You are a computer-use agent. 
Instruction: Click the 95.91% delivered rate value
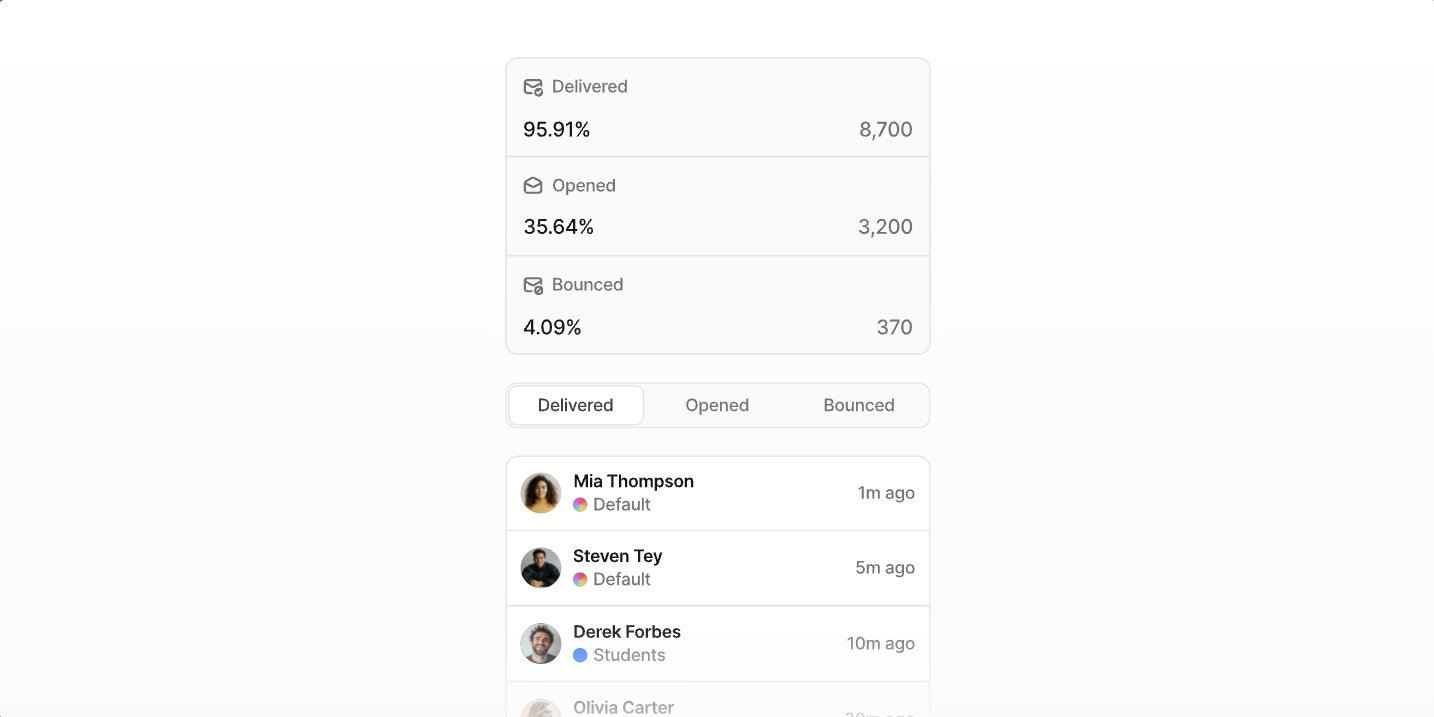557,129
